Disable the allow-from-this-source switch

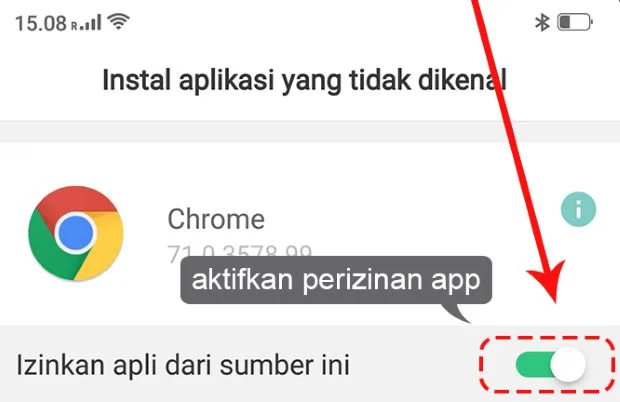(x=550, y=364)
